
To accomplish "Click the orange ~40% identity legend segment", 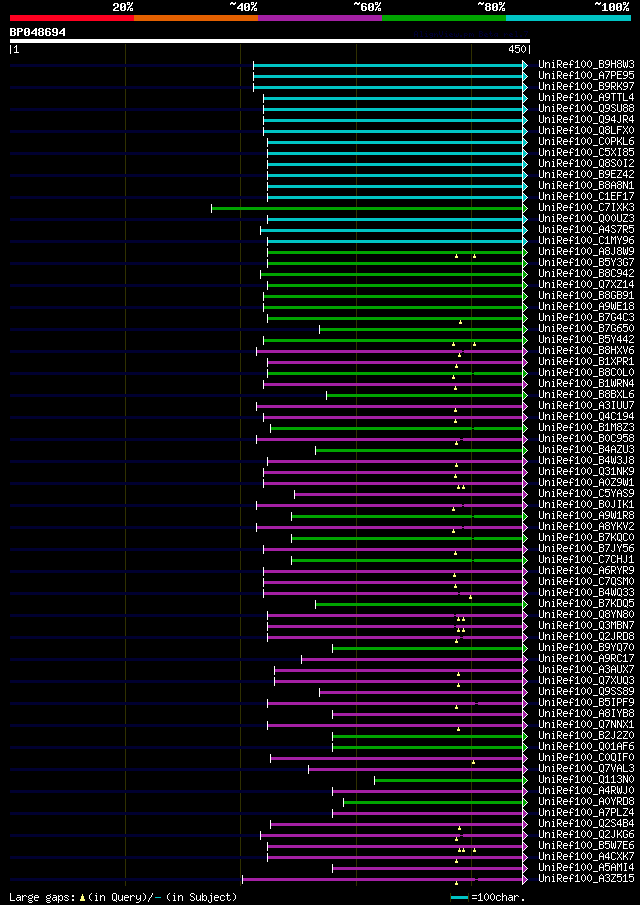I will [x=196, y=18].
